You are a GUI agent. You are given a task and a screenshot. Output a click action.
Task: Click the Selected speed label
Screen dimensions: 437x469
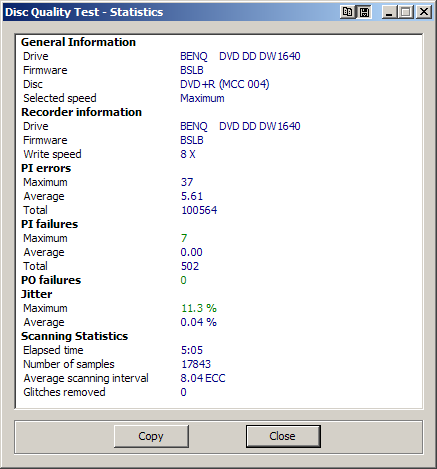click(60, 98)
